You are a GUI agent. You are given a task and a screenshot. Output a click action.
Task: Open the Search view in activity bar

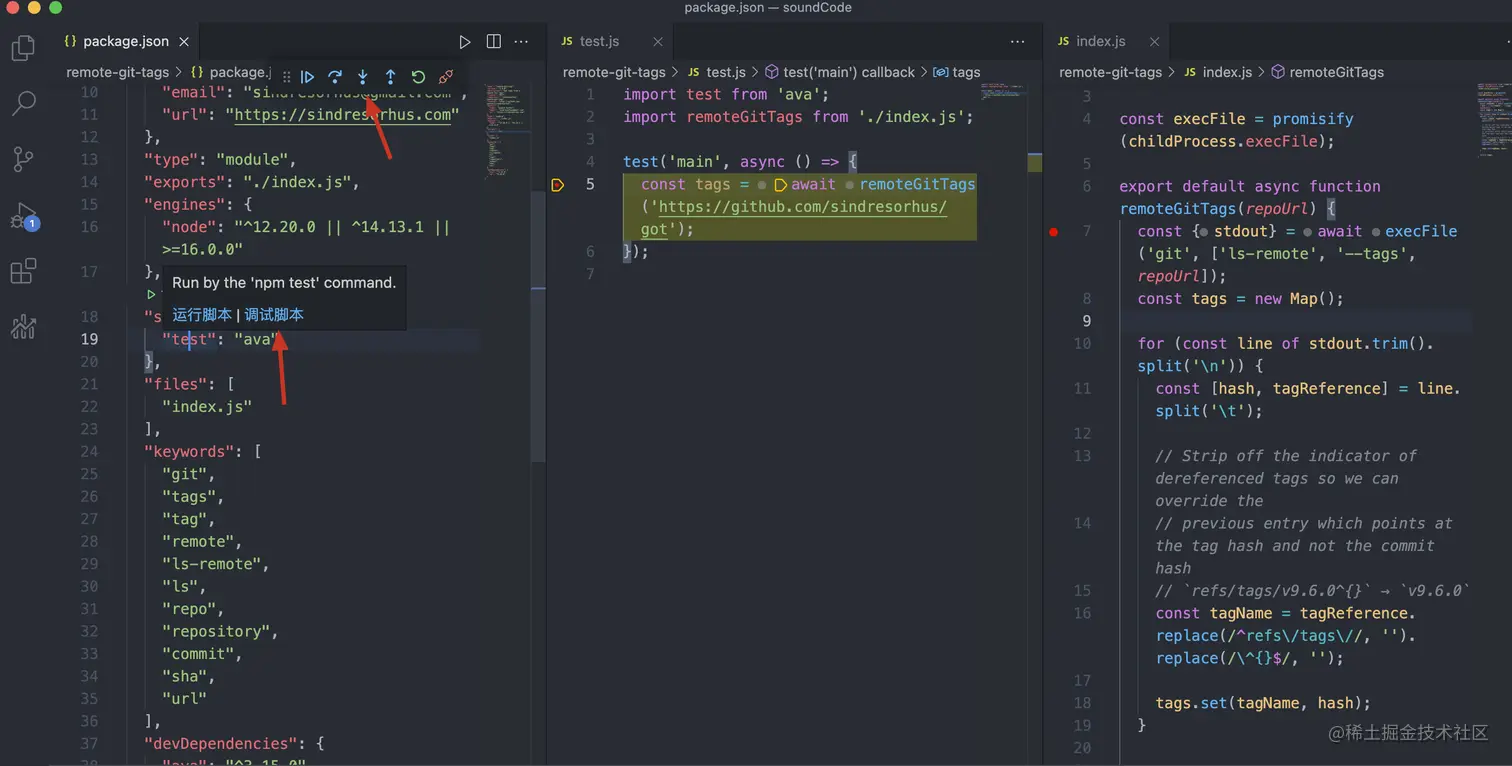[x=23, y=102]
